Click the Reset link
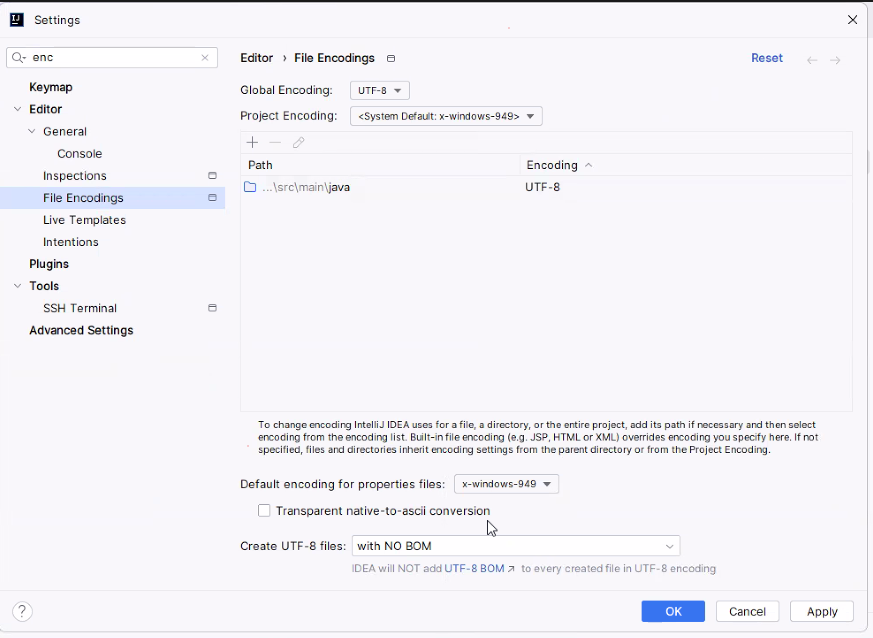This screenshot has width=873, height=638. (x=767, y=58)
